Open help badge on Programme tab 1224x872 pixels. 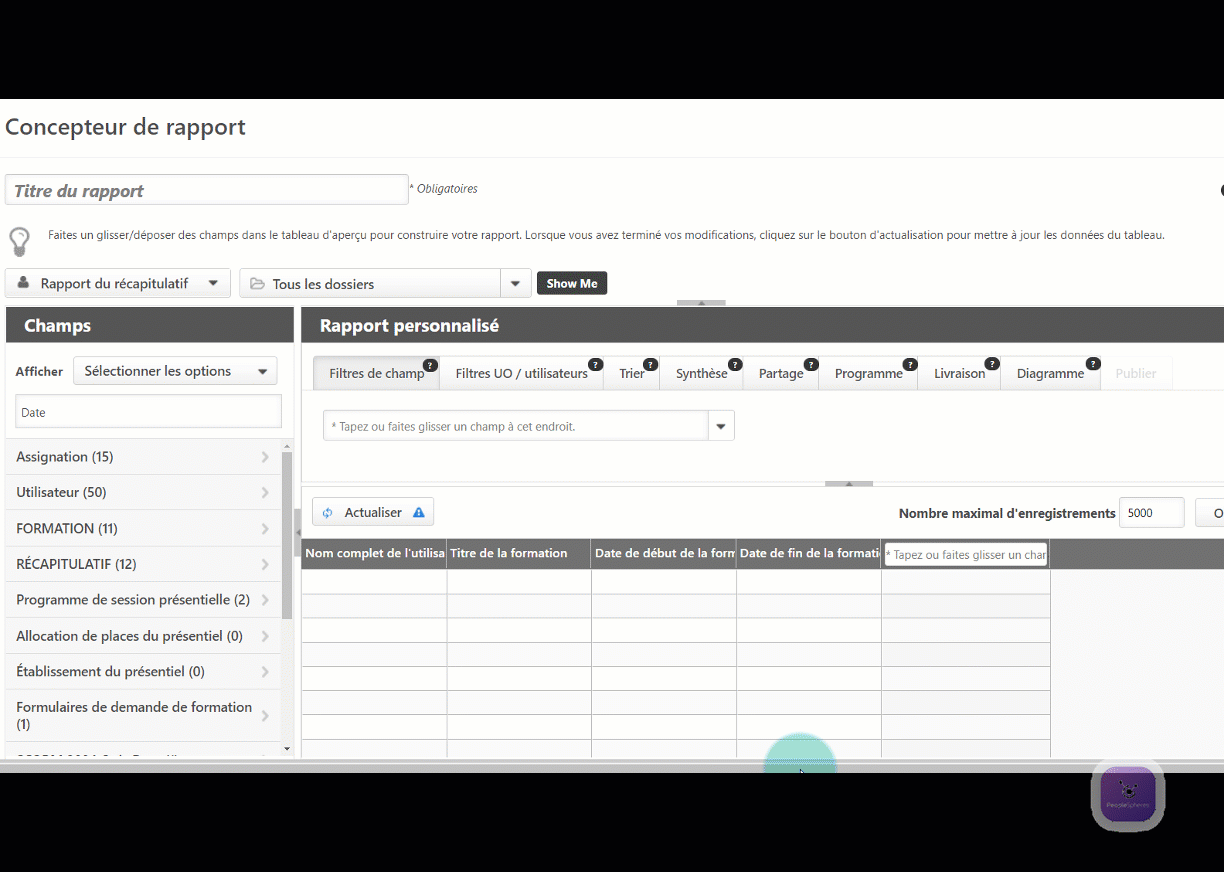(910, 365)
